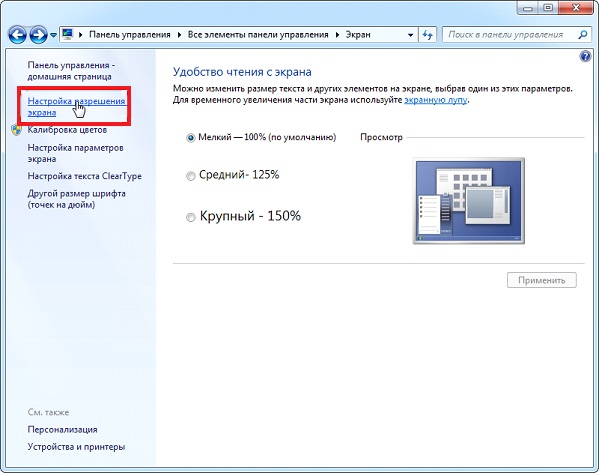This screenshot has height=473, width=599.
Task: Expand the arrow after Все элементы панели управления
Action: (x=337, y=35)
